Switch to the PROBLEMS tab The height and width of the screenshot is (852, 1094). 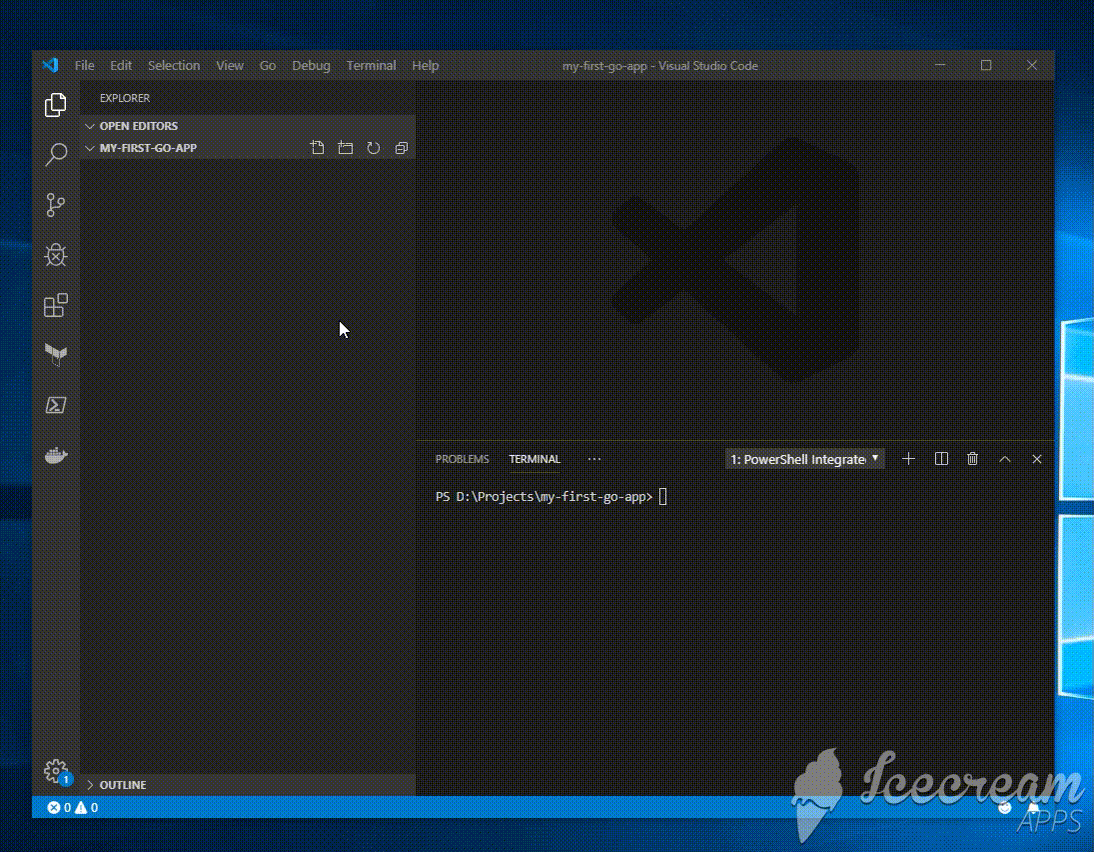click(462, 459)
